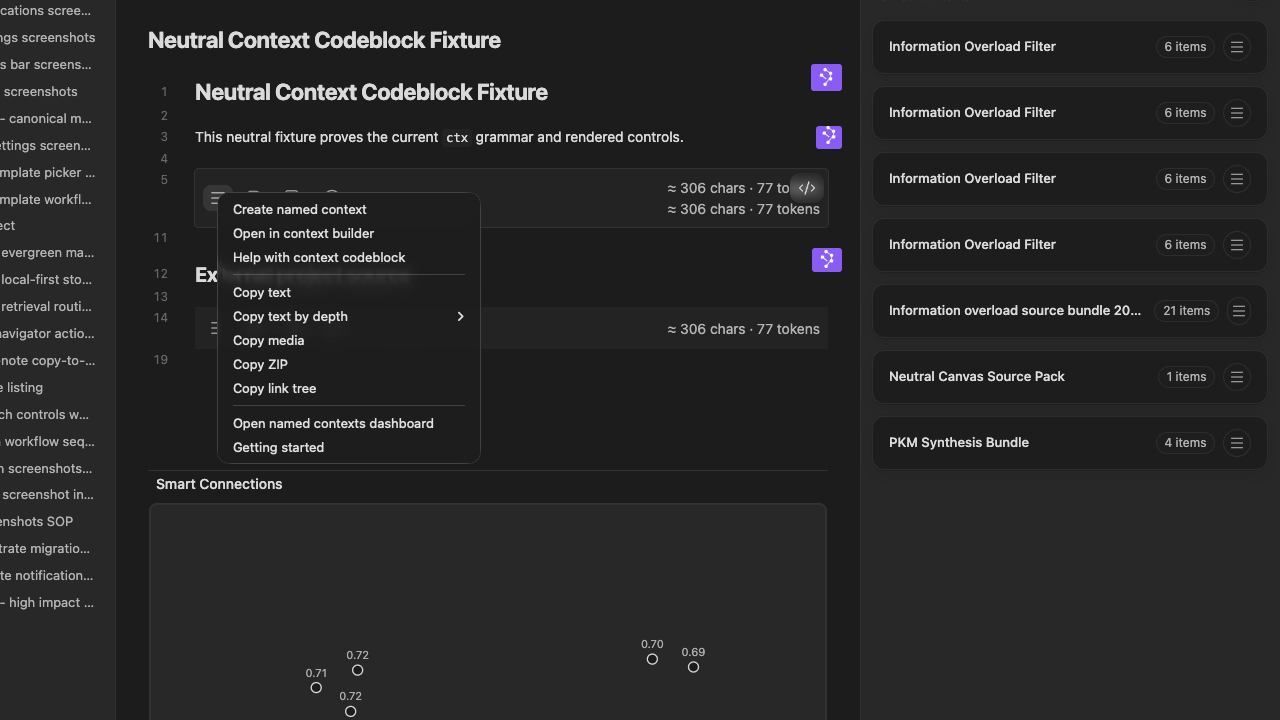Click the inline ctx code text

[x=457, y=138]
